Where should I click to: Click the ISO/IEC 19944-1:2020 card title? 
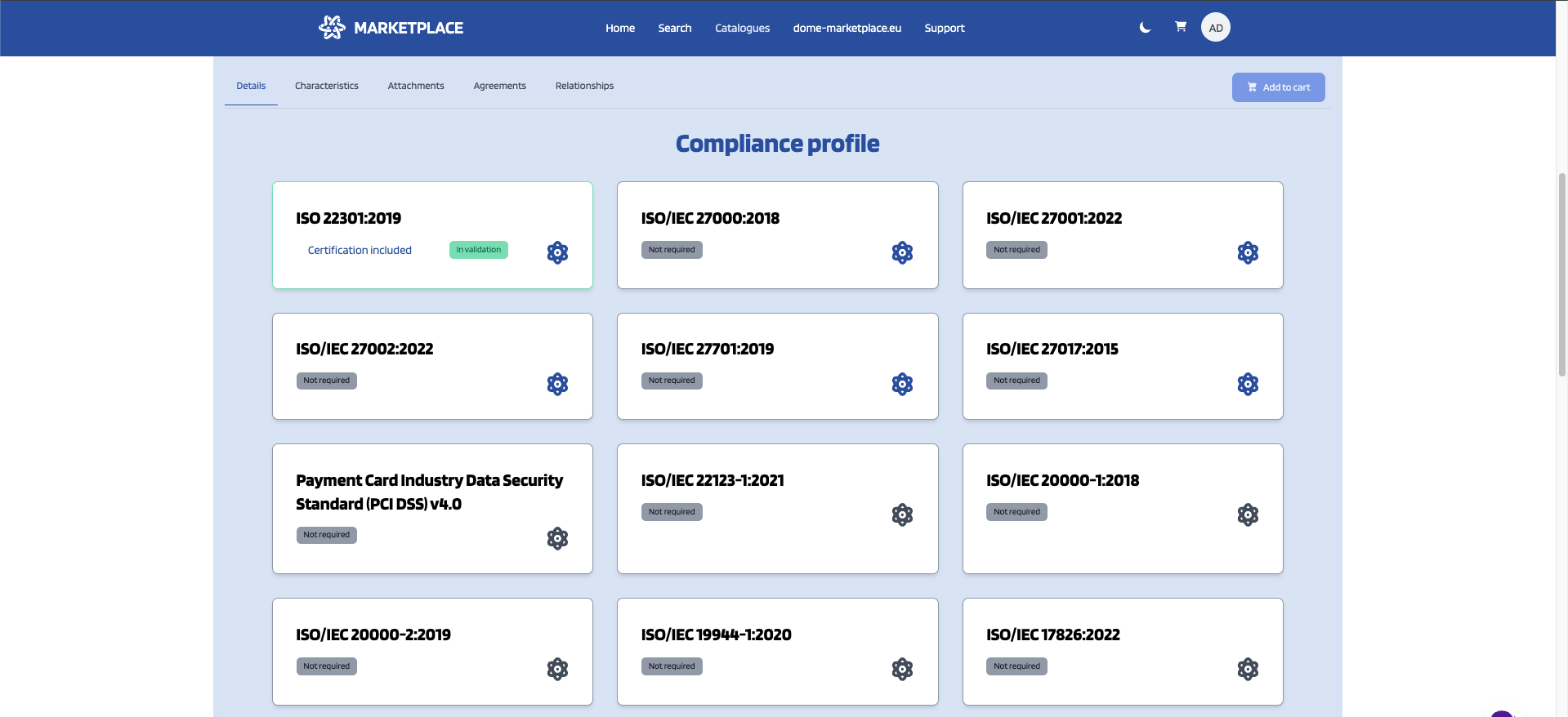tap(717, 635)
